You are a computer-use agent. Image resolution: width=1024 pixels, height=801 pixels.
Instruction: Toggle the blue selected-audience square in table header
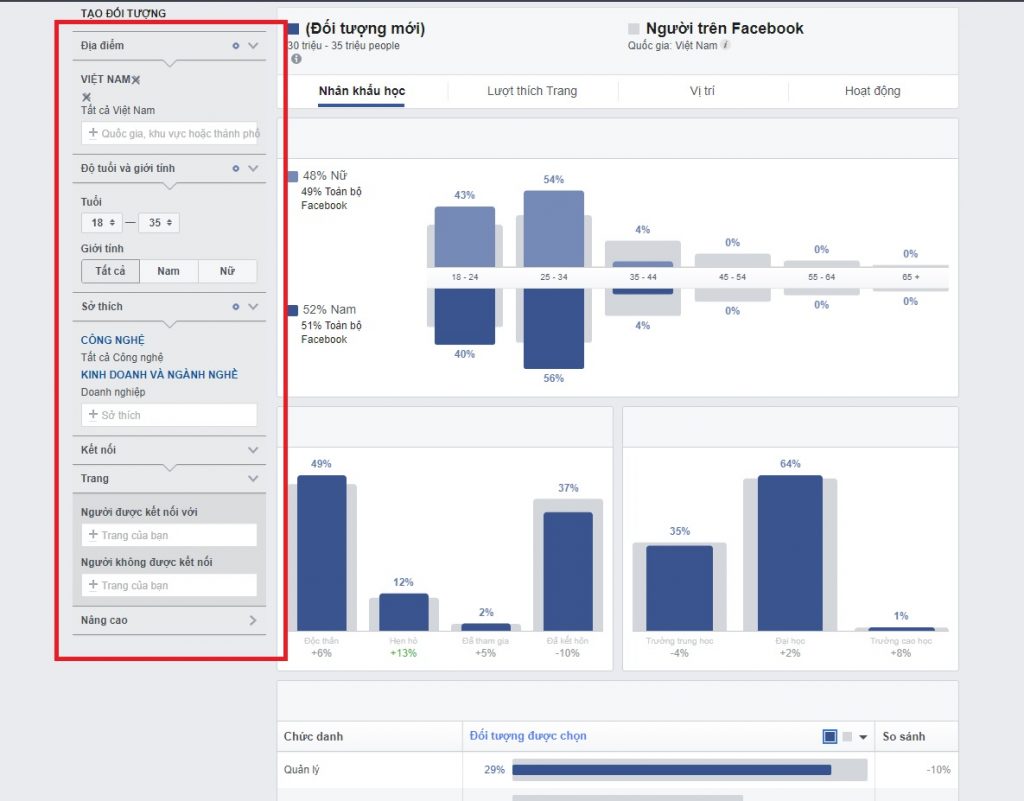[829, 736]
